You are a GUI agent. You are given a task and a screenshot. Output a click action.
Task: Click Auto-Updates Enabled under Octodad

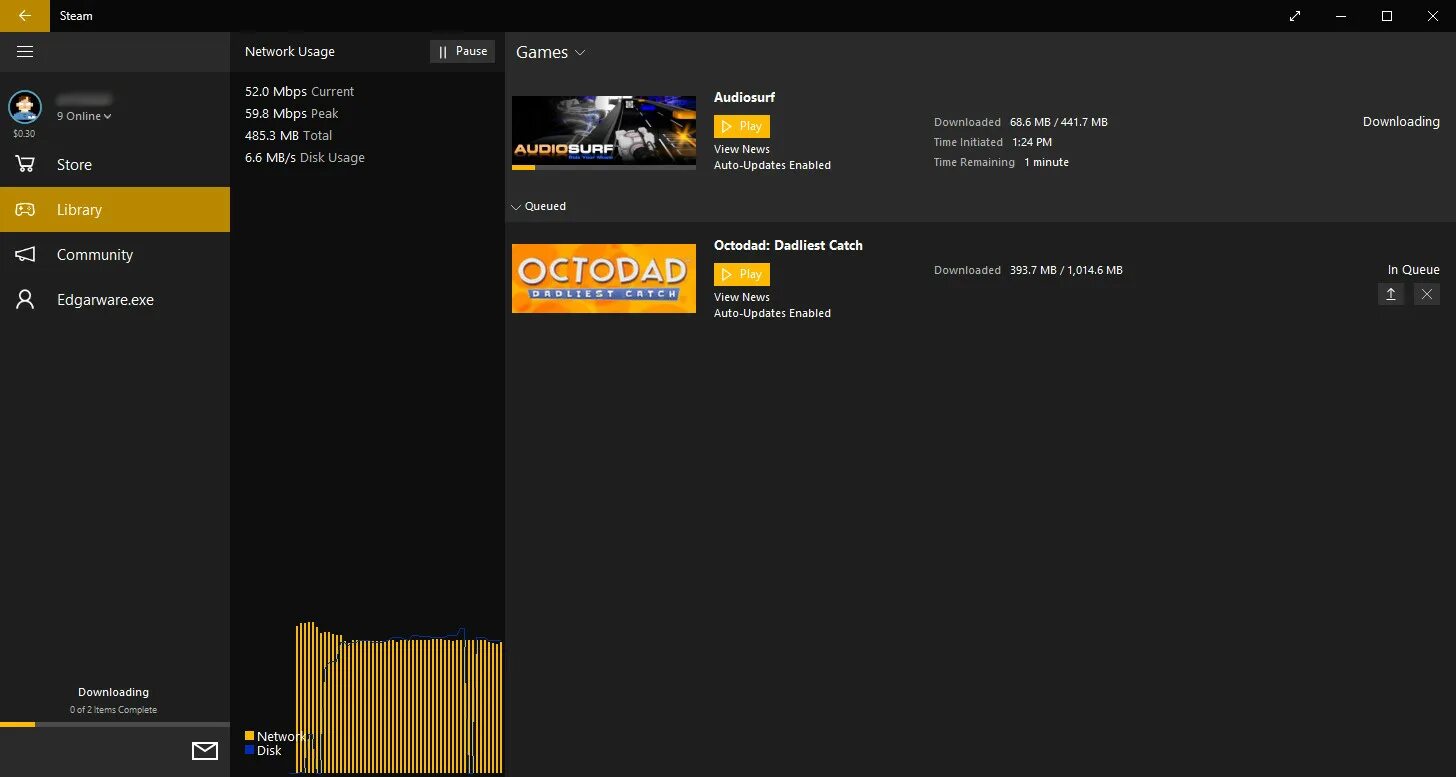[x=772, y=314]
